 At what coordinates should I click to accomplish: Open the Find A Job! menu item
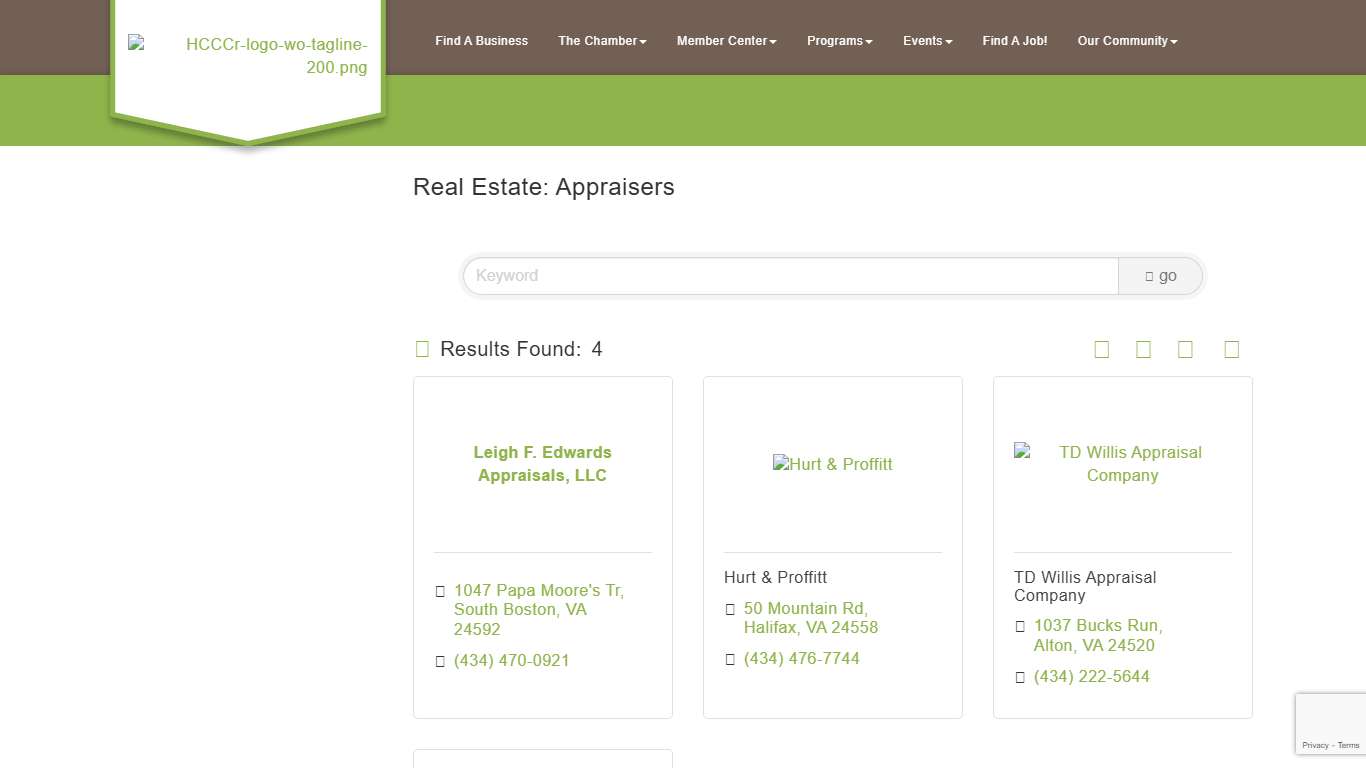[1014, 41]
